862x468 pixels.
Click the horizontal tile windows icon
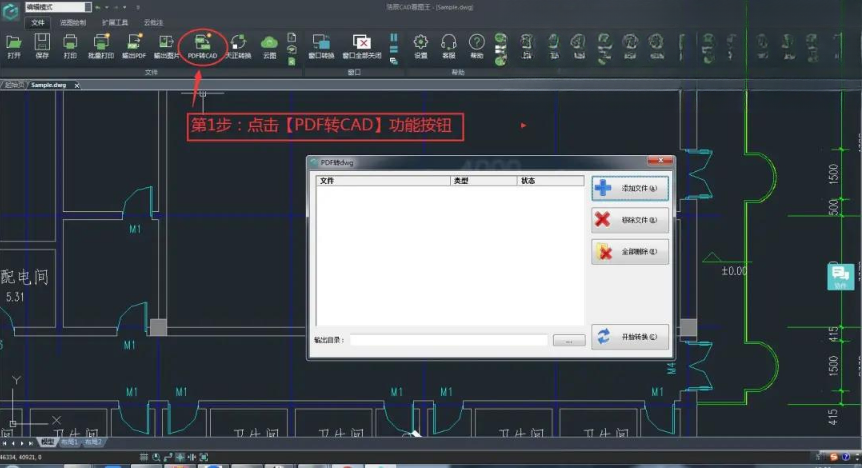point(394,49)
